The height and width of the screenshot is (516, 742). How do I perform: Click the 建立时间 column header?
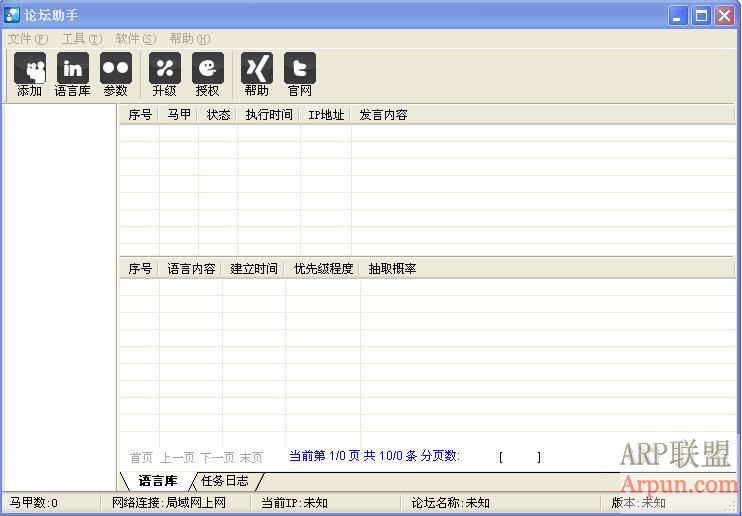[254, 269]
